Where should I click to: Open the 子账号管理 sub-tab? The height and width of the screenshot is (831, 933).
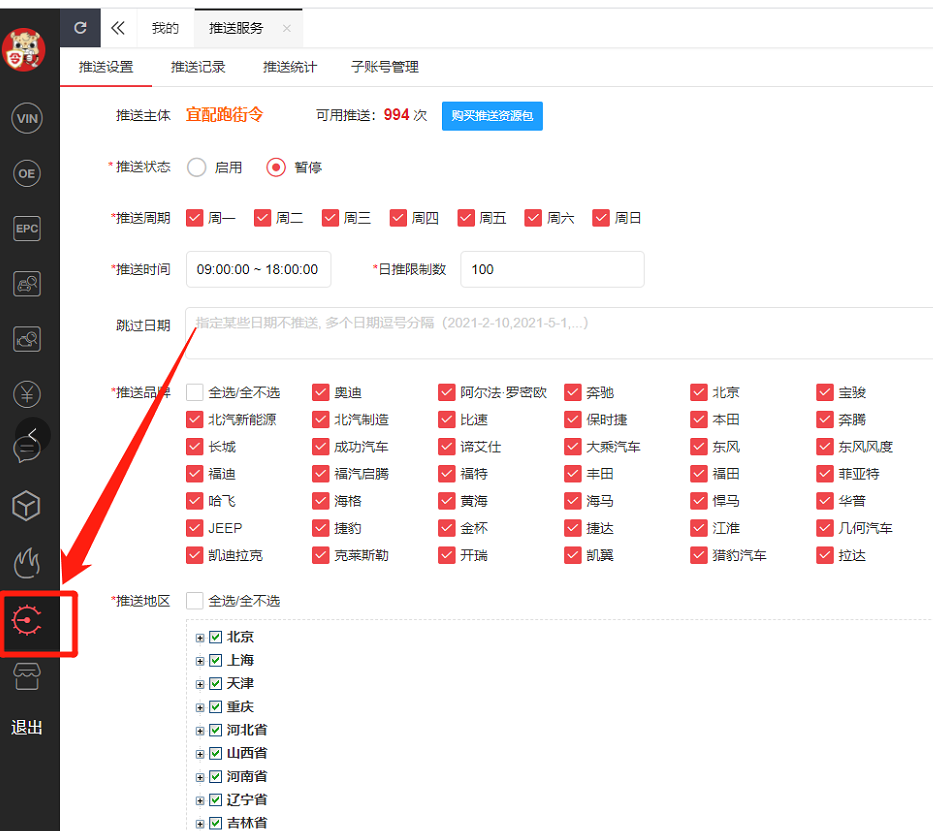coord(385,67)
